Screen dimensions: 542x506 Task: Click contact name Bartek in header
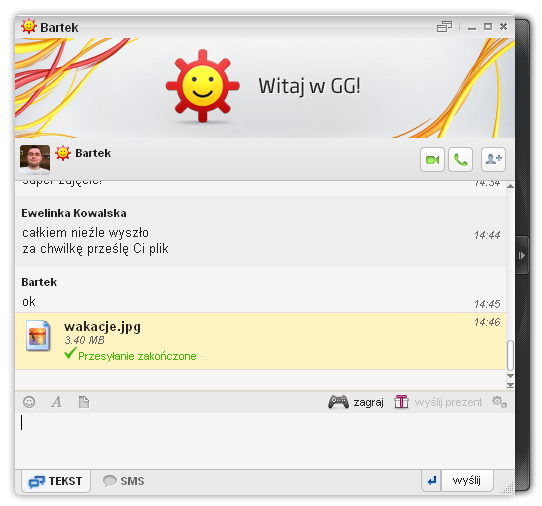[93, 153]
